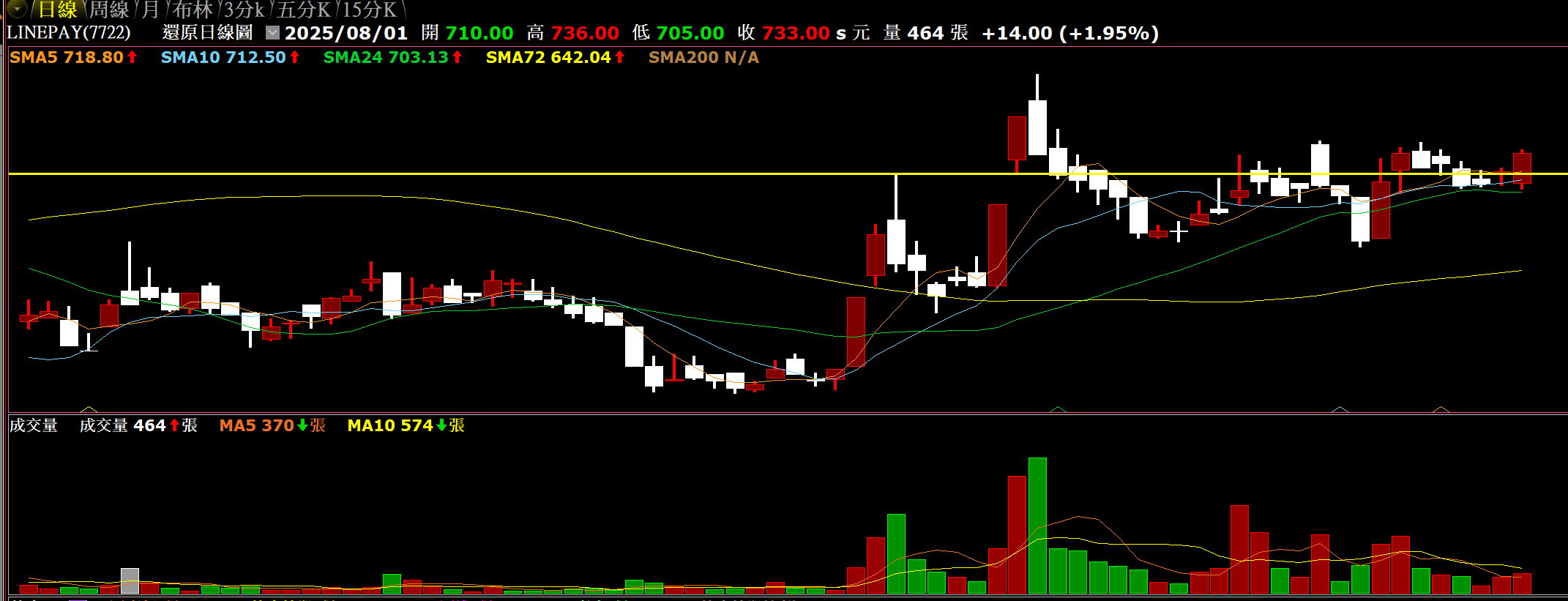This screenshot has height=601, width=1568.
Task: Switch to the 周線 weekly chart tab
Action: [x=109, y=10]
